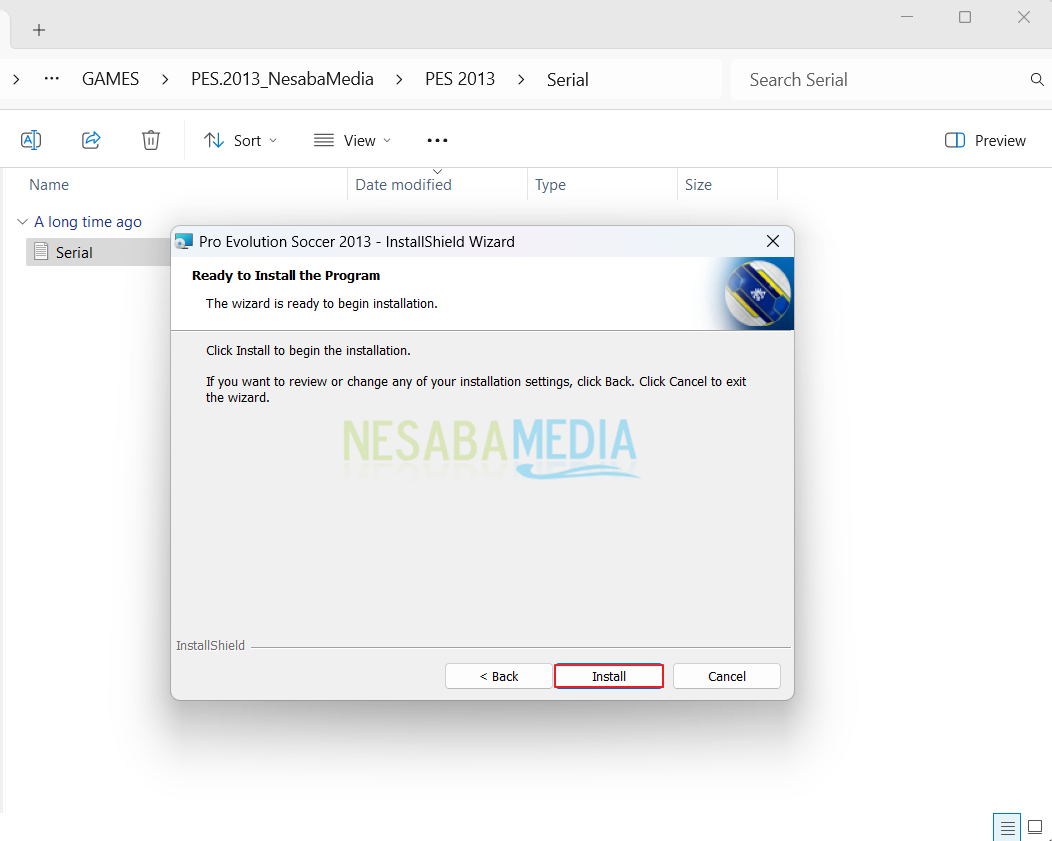The image size is (1052, 841).
Task: Click the GAMES breadcrumb
Action: tap(111, 79)
